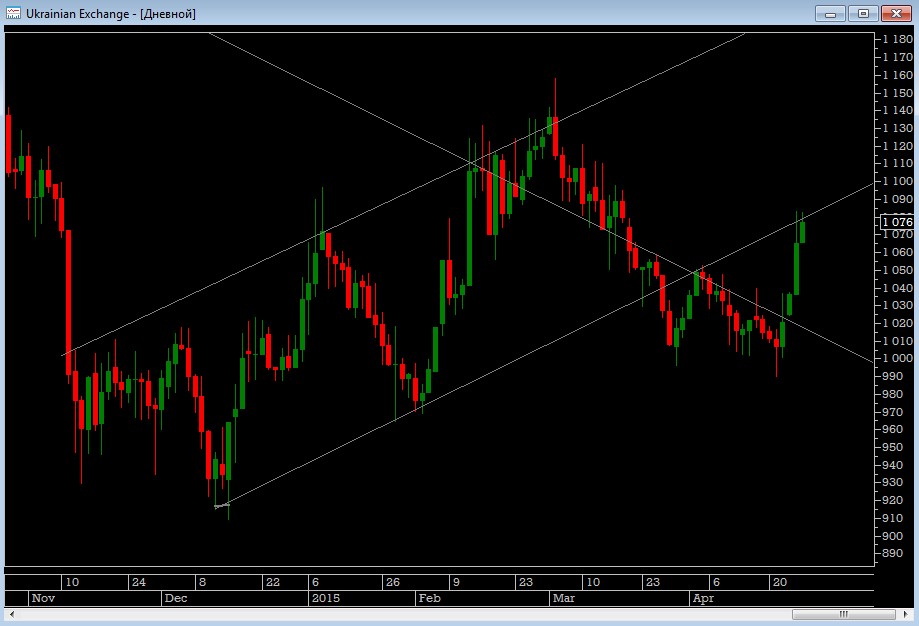Click the date label 8 on the time axis
Viewport: 919px width, 626px height.
point(202,582)
